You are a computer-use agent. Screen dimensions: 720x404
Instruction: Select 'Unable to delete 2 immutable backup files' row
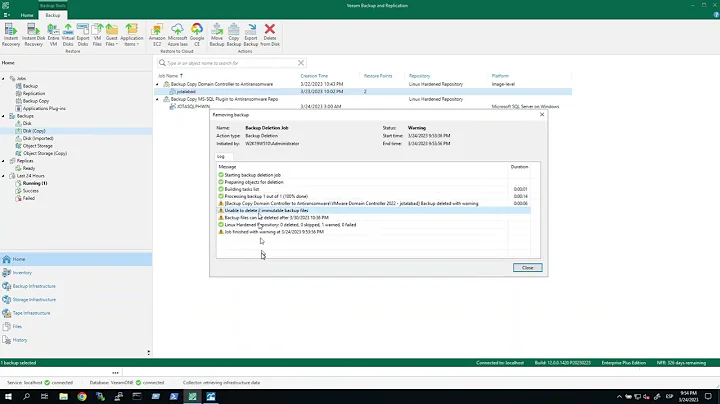click(x=374, y=211)
